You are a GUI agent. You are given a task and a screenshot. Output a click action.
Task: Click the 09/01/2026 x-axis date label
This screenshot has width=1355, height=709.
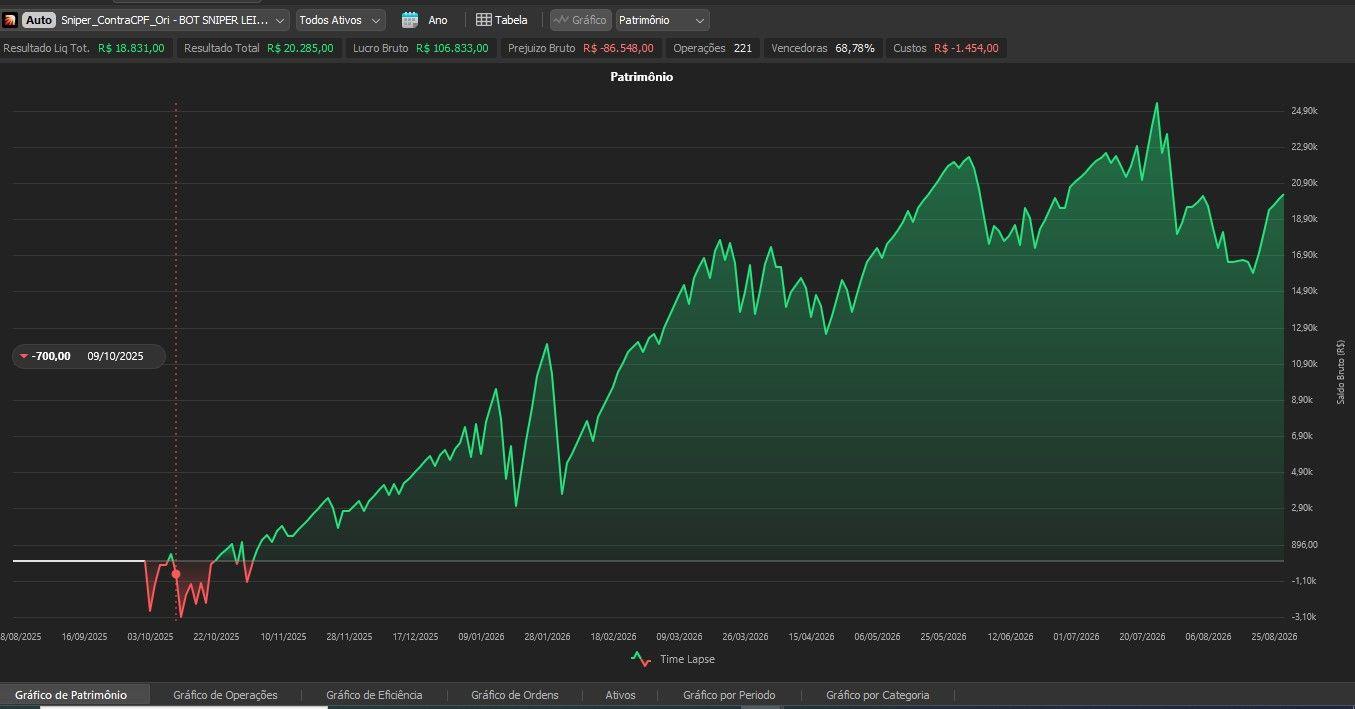[482, 636]
